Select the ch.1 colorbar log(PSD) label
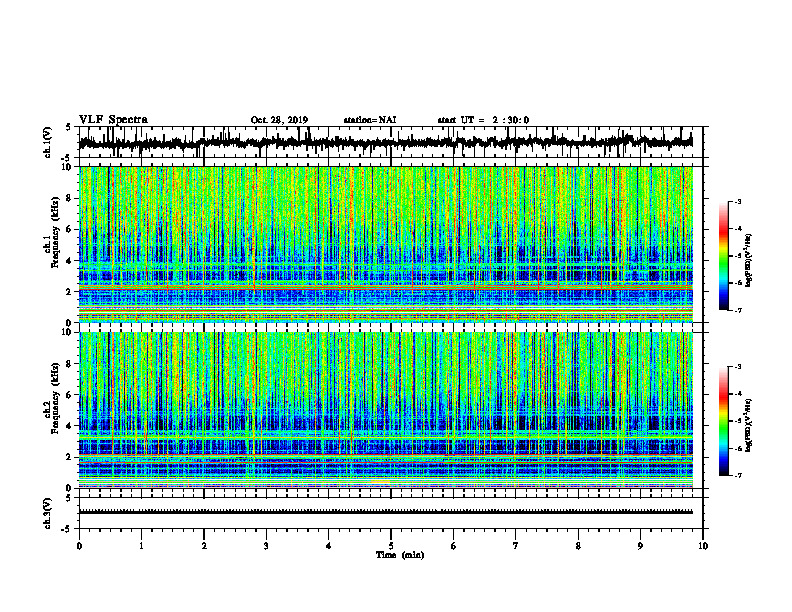This screenshot has width=792, height=612. [748, 260]
